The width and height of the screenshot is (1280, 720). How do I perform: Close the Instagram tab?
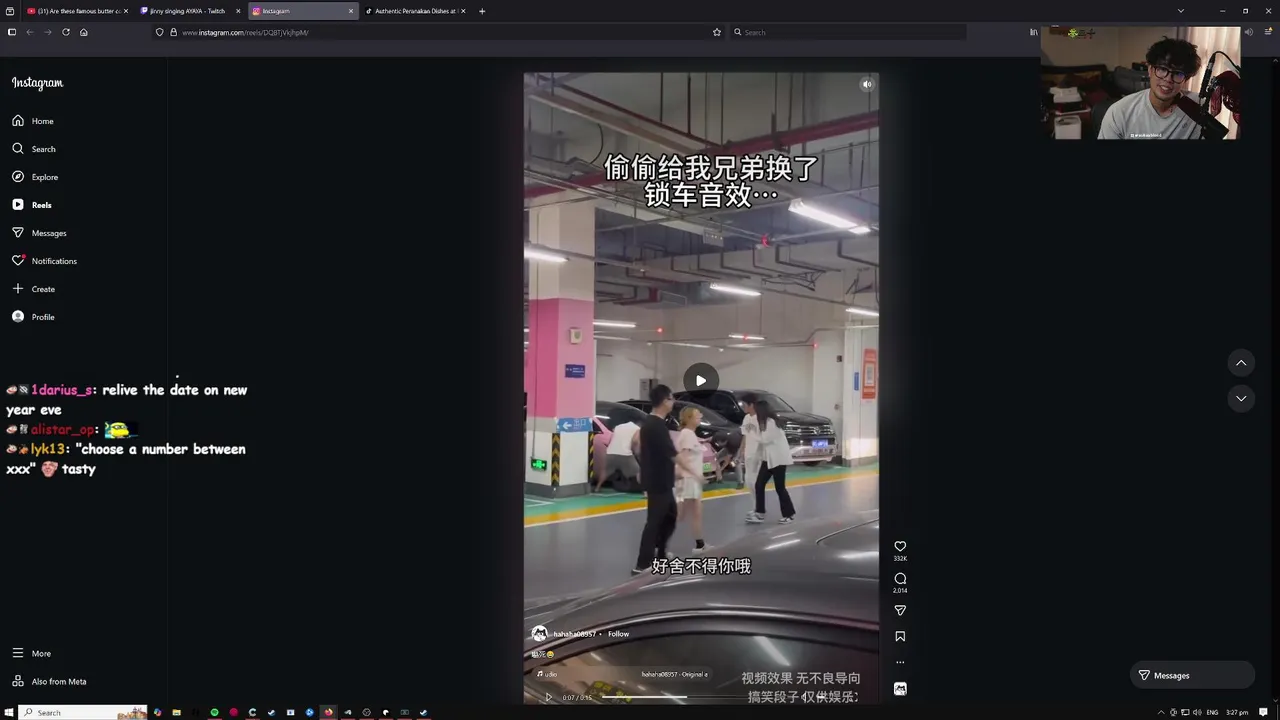pos(351,11)
